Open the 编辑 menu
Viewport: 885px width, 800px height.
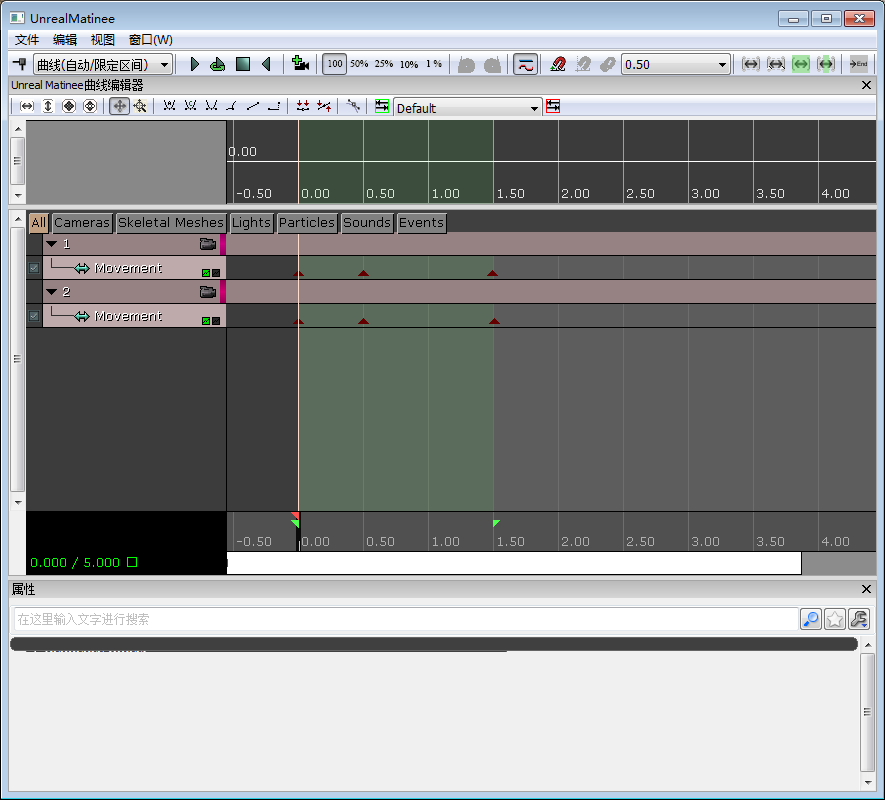64,40
